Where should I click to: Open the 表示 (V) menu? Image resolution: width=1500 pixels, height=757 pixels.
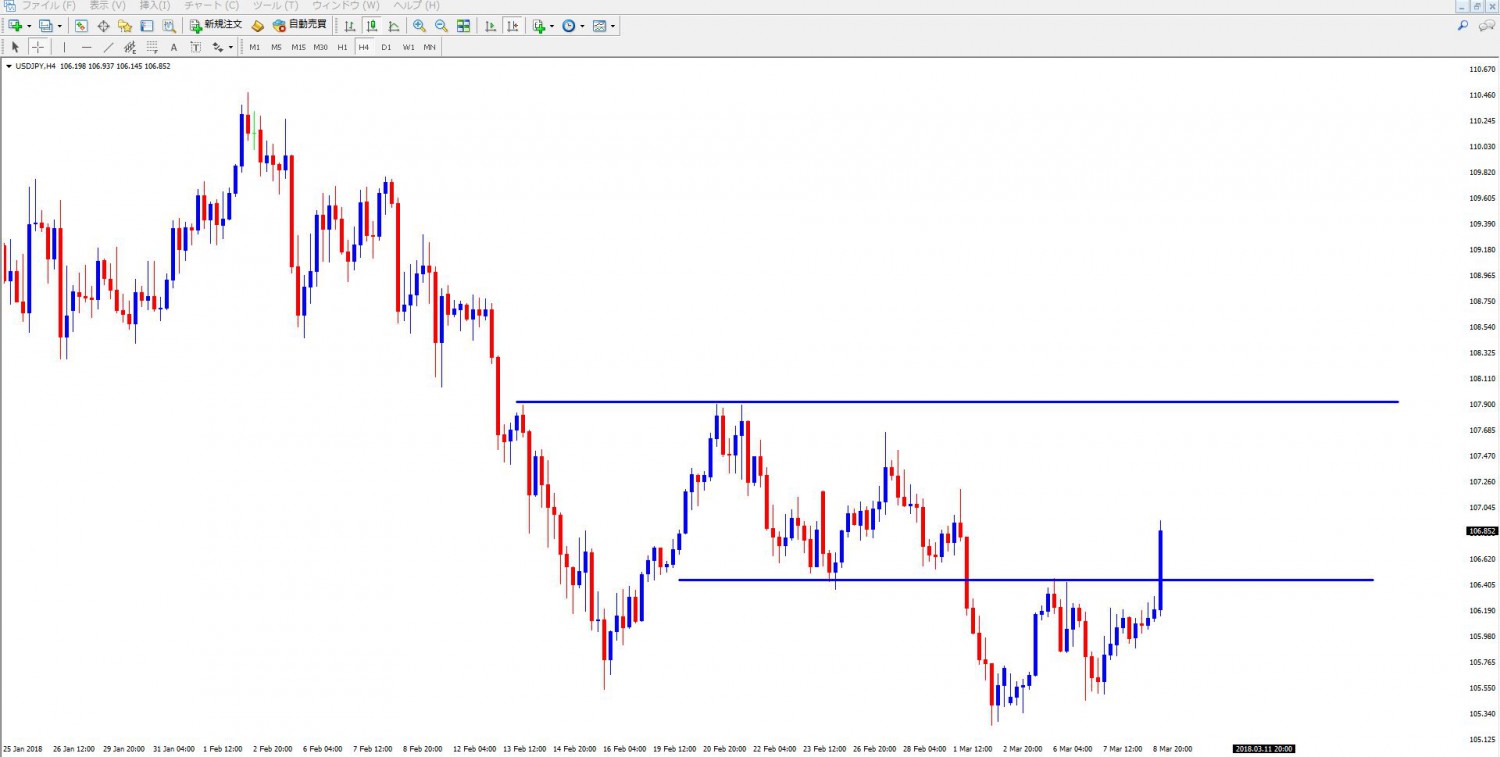tap(107, 6)
